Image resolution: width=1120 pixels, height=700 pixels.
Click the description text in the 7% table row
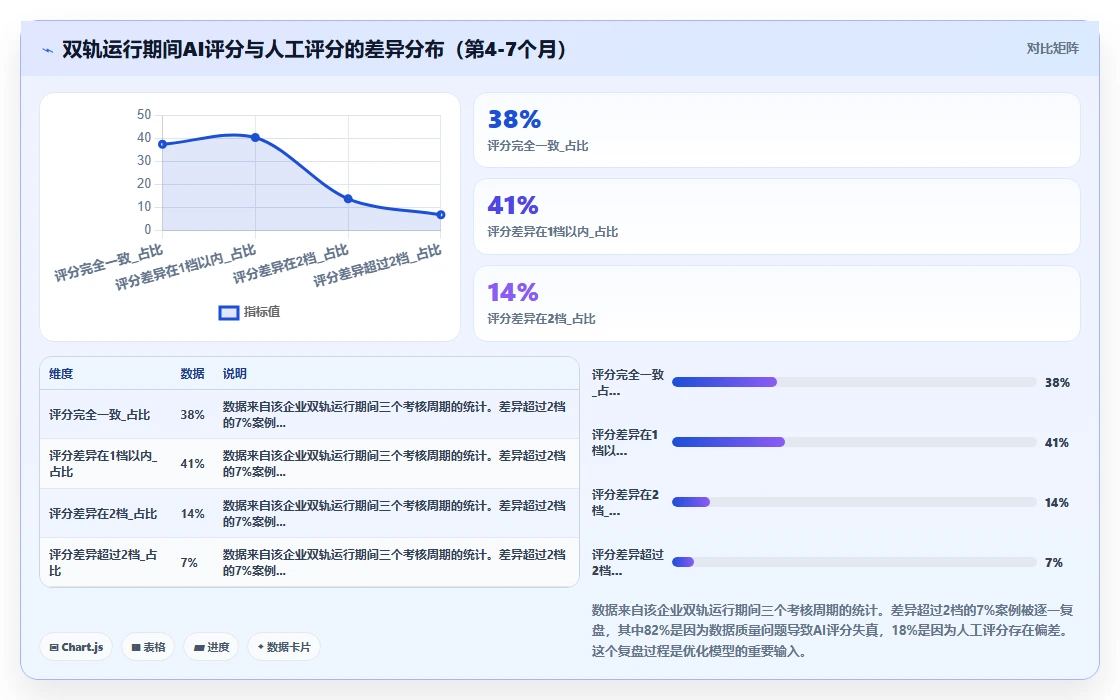tap(394, 562)
